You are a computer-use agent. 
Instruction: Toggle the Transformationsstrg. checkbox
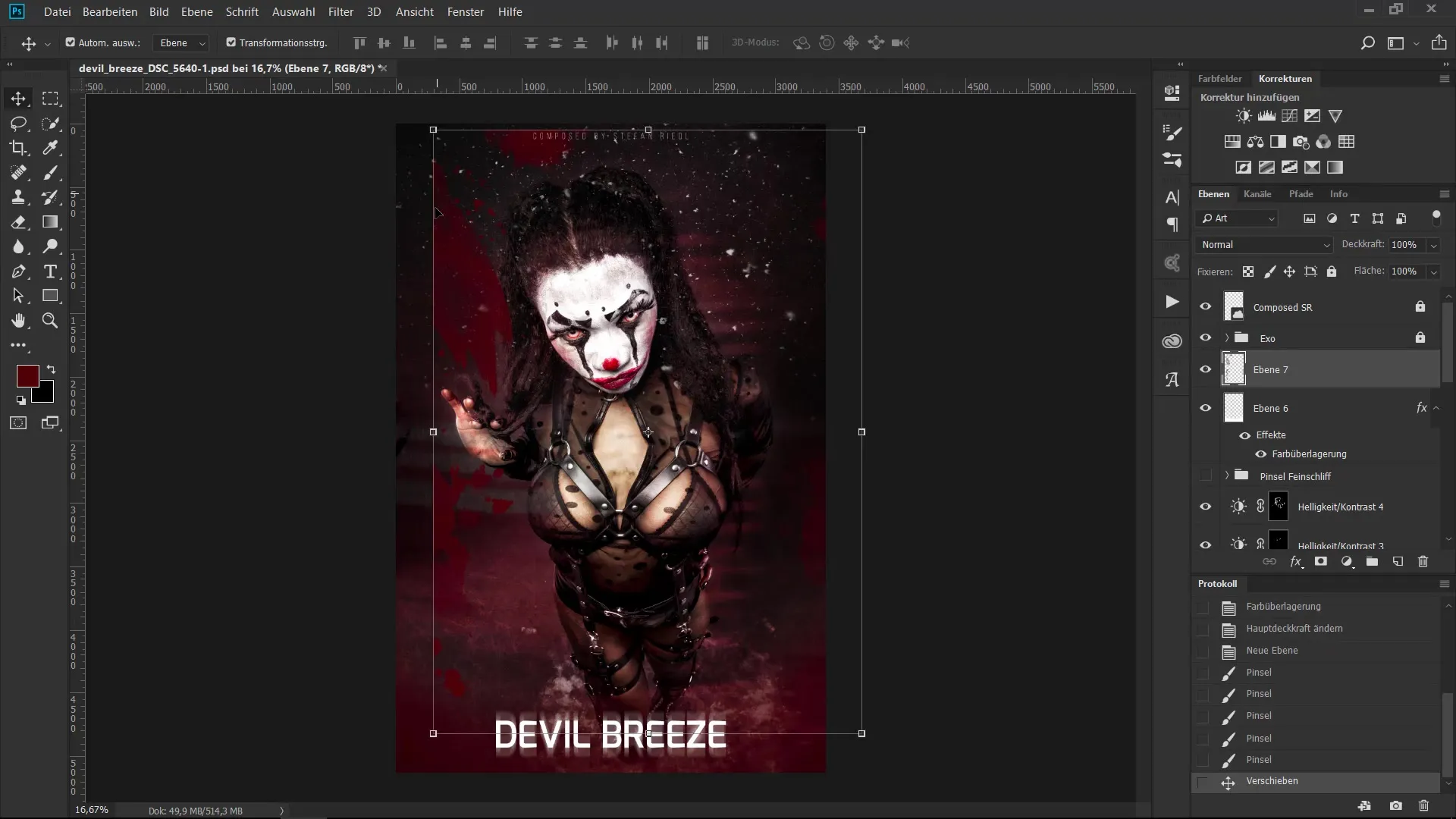click(x=231, y=42)
